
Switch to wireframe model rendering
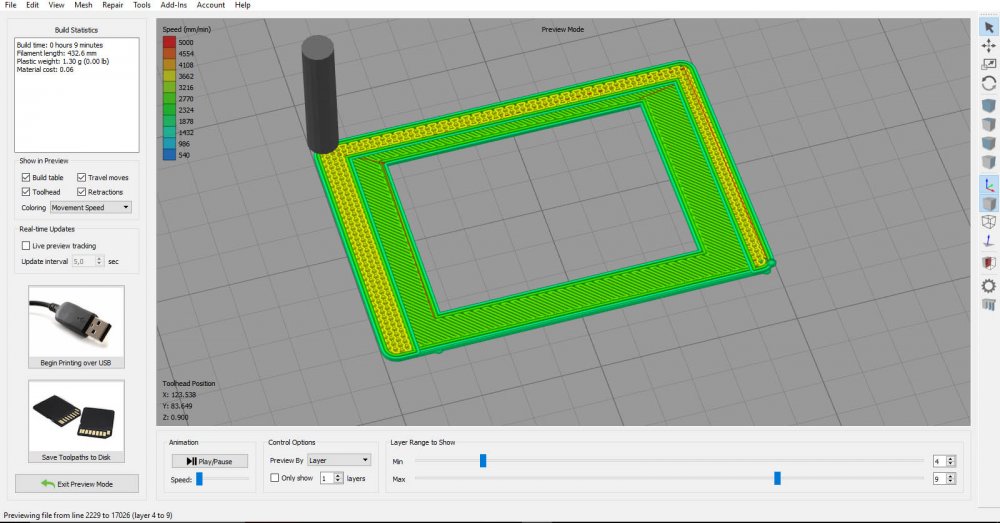point(988,222)
